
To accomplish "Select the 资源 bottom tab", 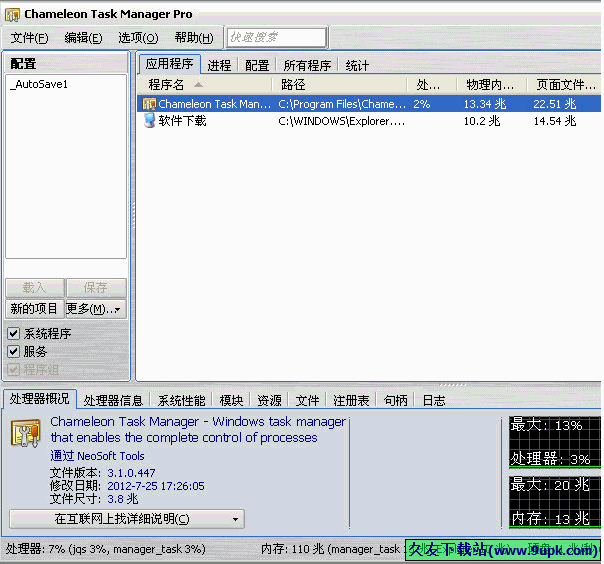I will tap(269, 401).
